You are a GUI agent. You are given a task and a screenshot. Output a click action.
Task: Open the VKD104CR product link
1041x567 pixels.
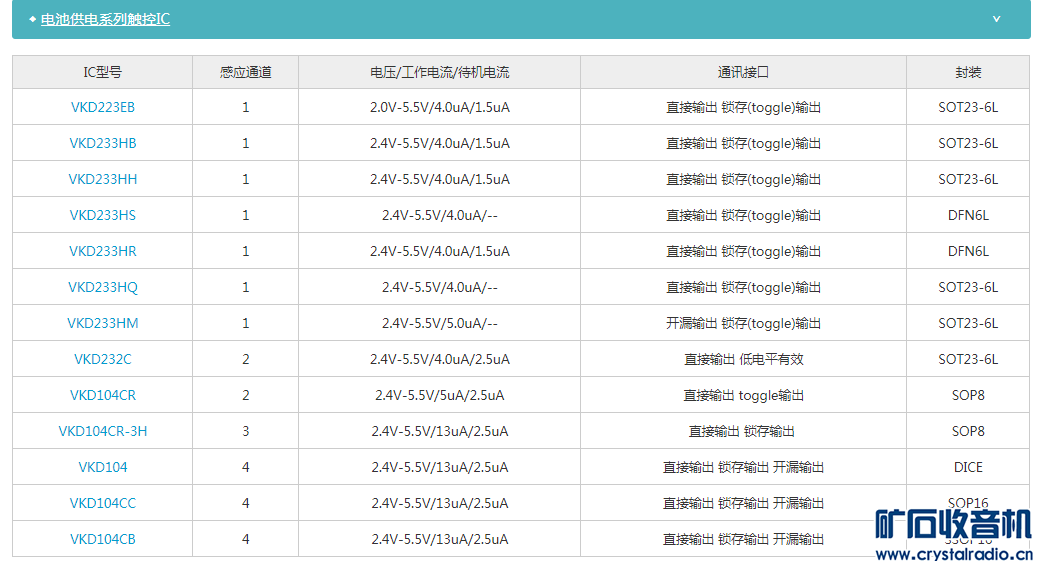pos(103,395)
